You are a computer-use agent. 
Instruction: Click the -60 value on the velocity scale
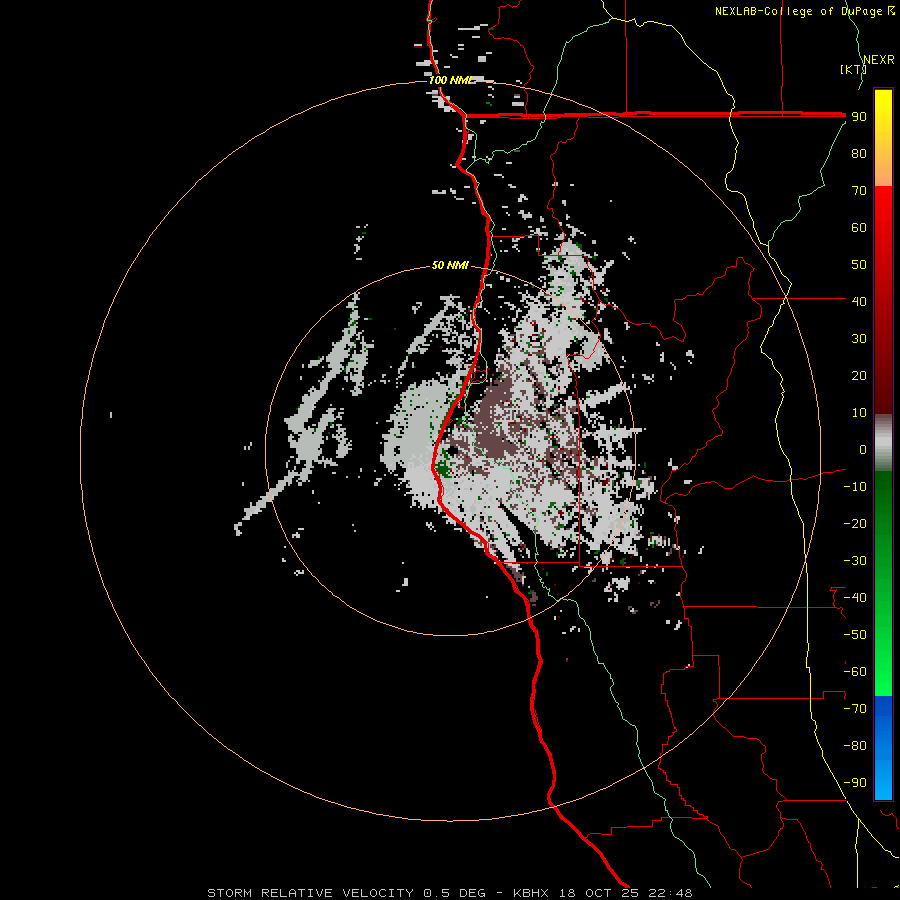[855, 672]
